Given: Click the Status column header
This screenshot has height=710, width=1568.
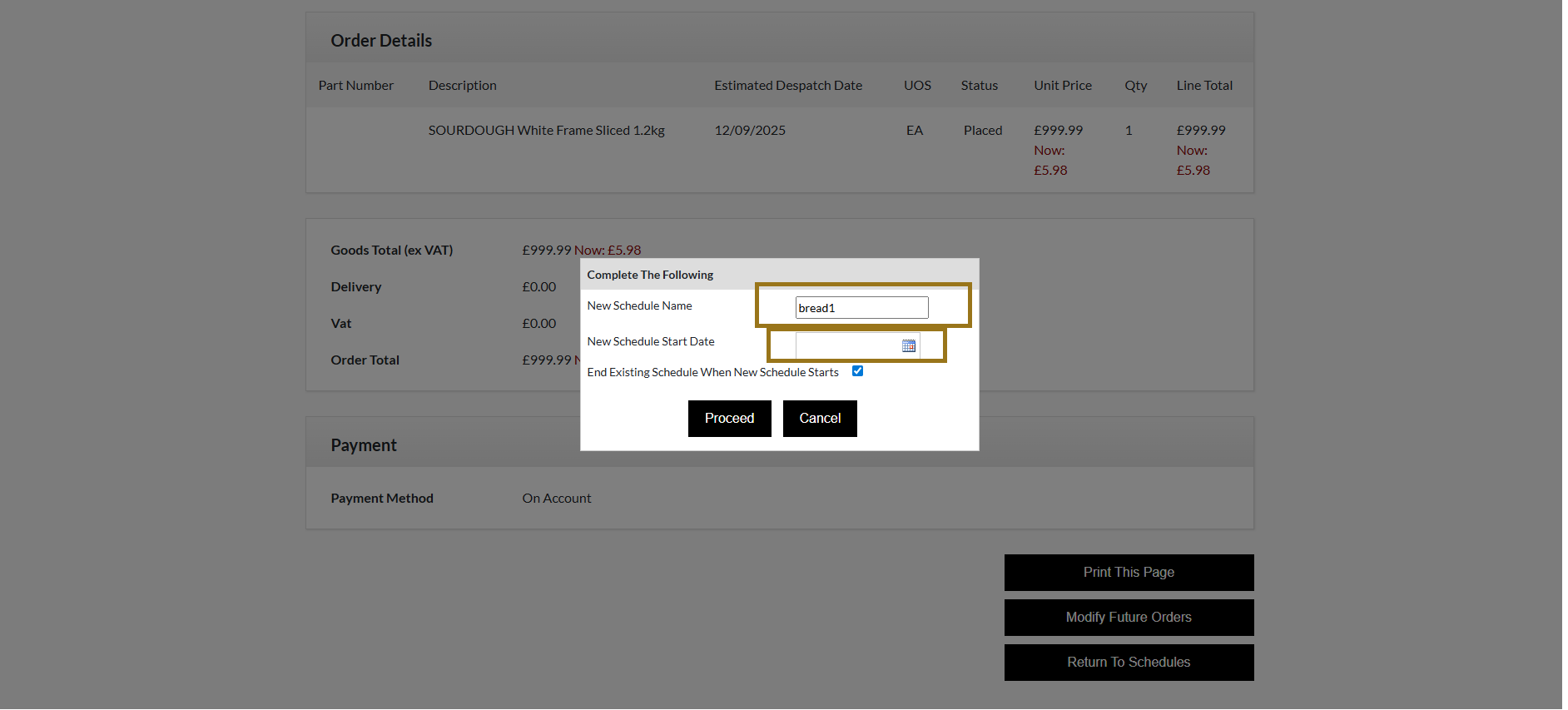Looking at the screenshot, I should pyautogui.click(x=979, y=85).
